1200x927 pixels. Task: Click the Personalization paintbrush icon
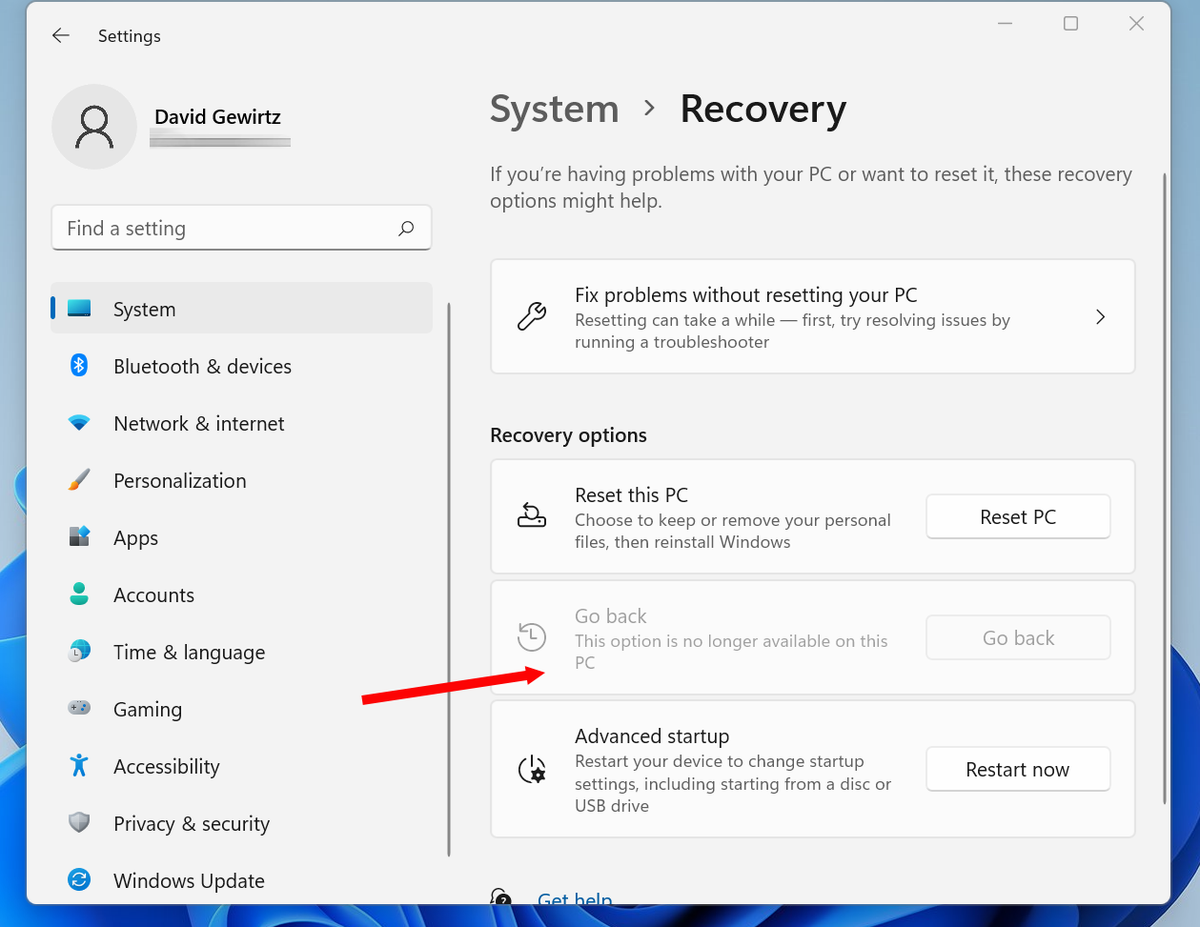point(79,480)
